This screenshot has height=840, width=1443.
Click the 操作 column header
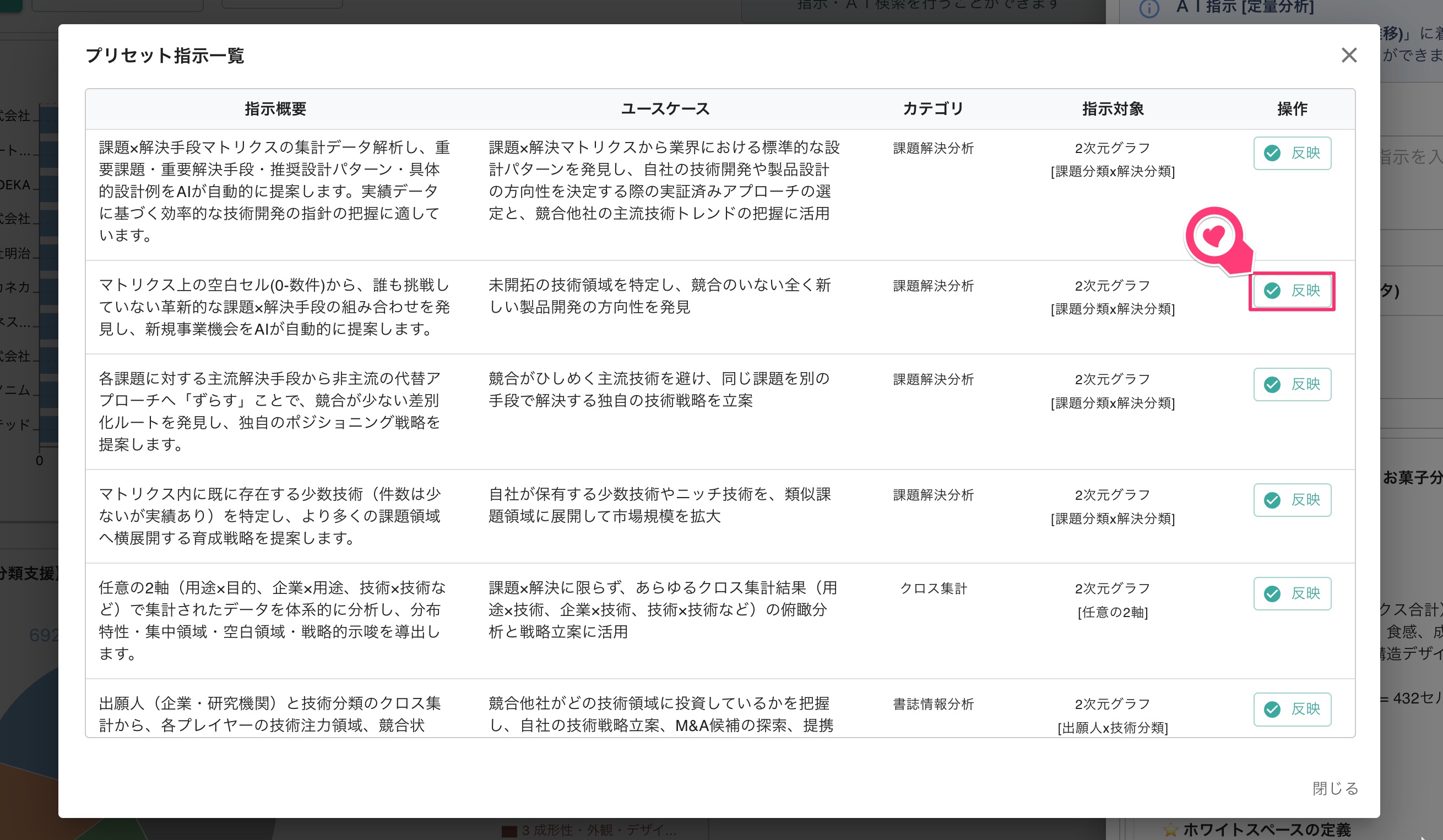[x=1292, y=109]
